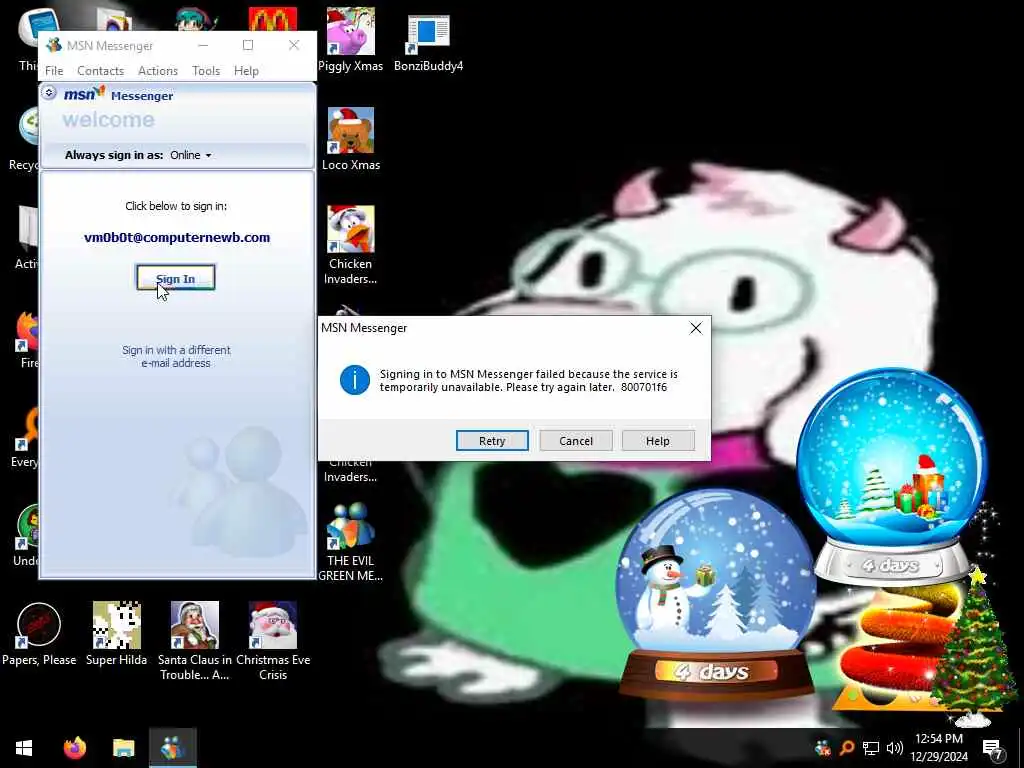
Task: Click the MSN Messenger taskbar button
Action: (172, 748)
